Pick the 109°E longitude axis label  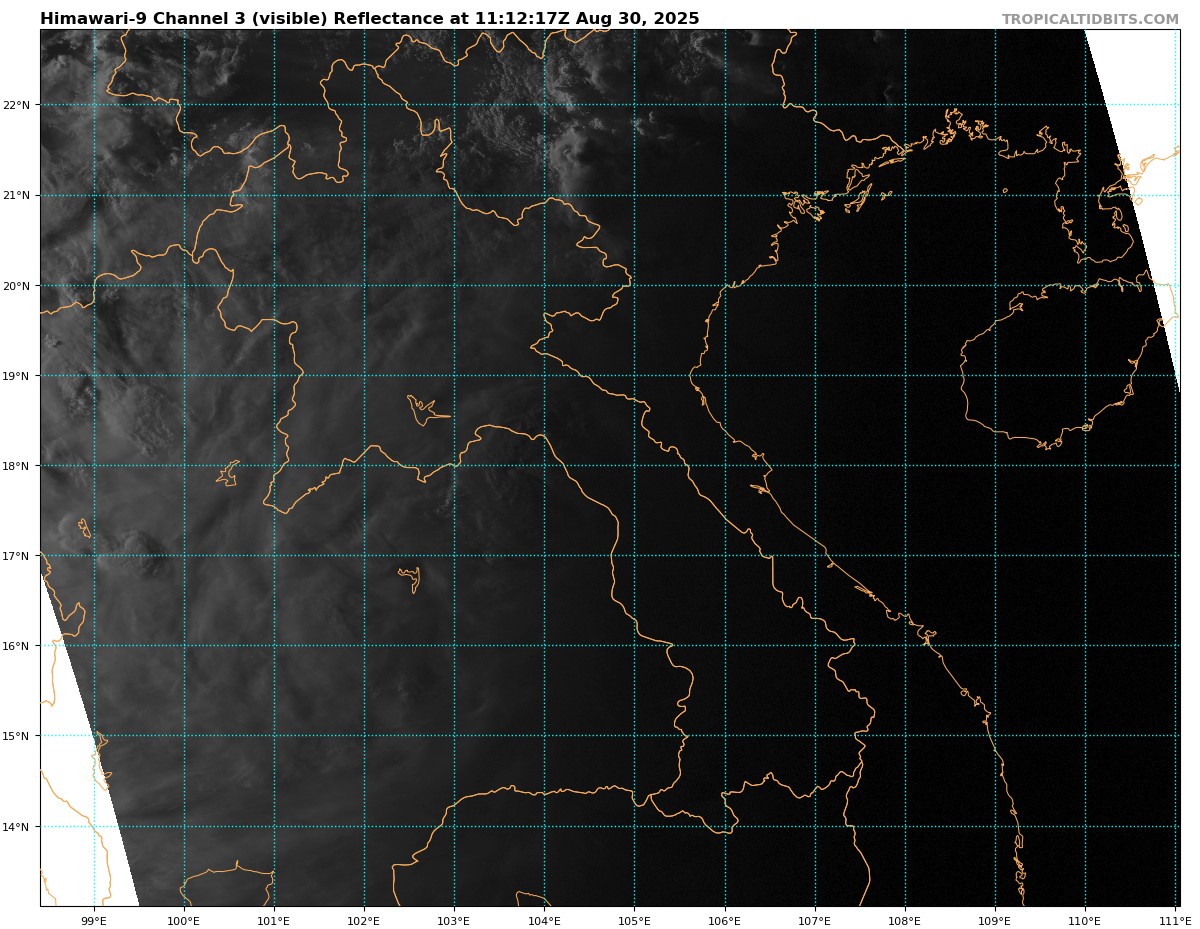click(x=995, y=920)
